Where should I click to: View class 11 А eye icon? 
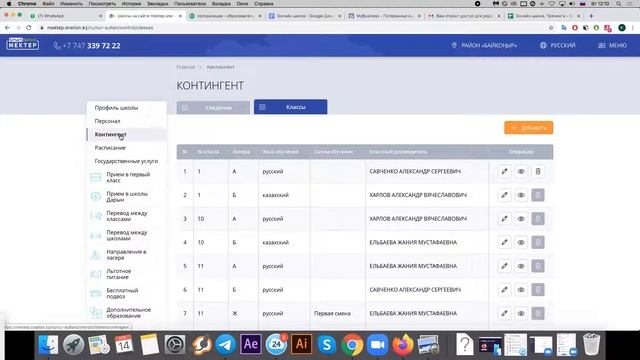click(521, 266)
